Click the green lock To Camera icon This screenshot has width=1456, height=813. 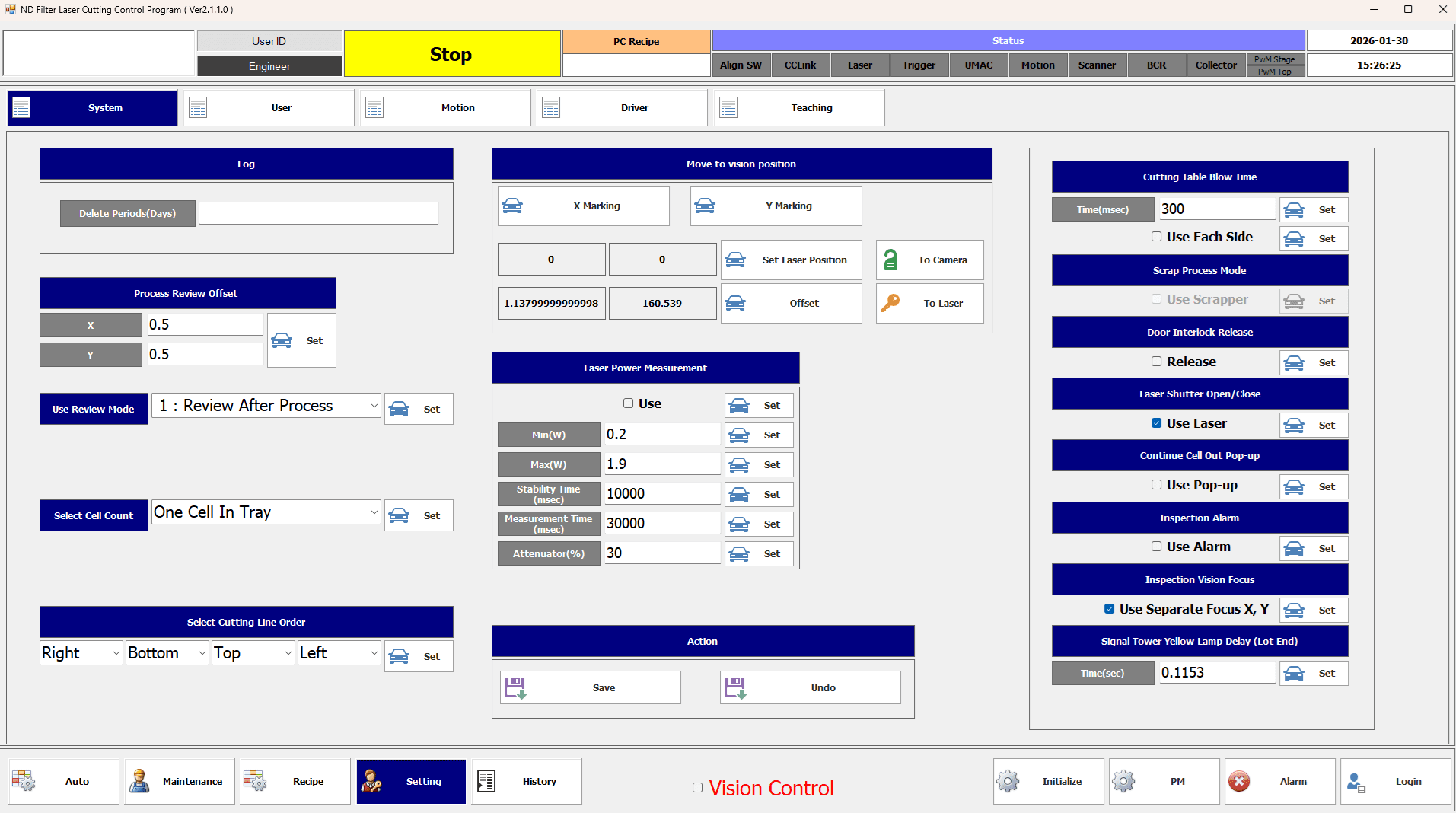click(x=890, y=260)
